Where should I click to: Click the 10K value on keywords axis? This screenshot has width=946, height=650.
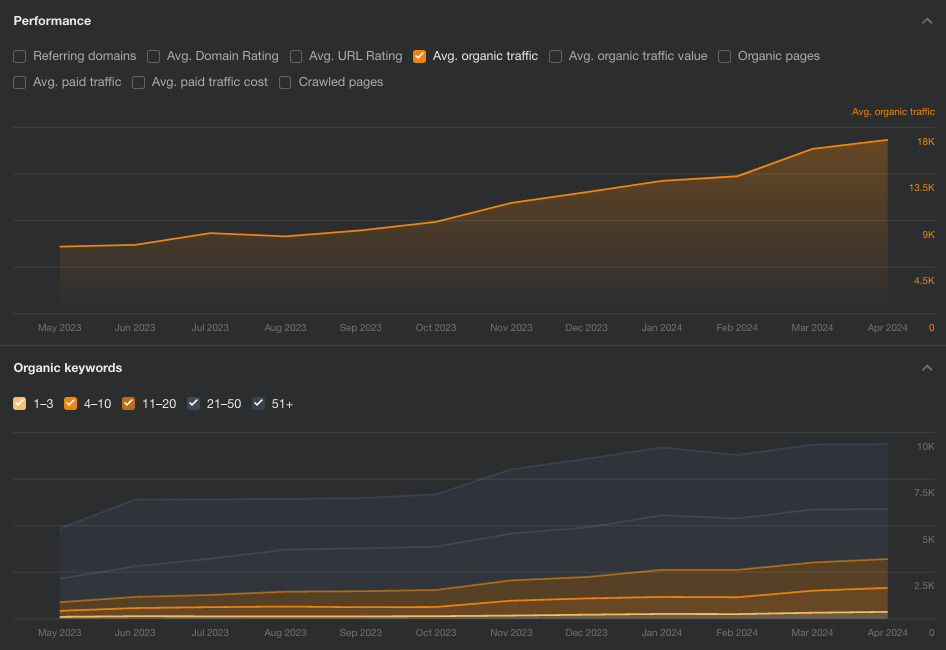tap(925, 447)
